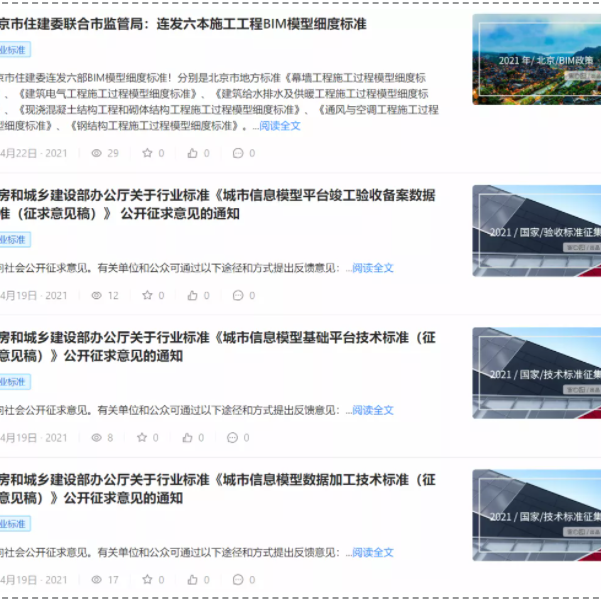Open comments on 数据加工技术标准 article
The image size is (601, 601).
[x=238, y=579]
